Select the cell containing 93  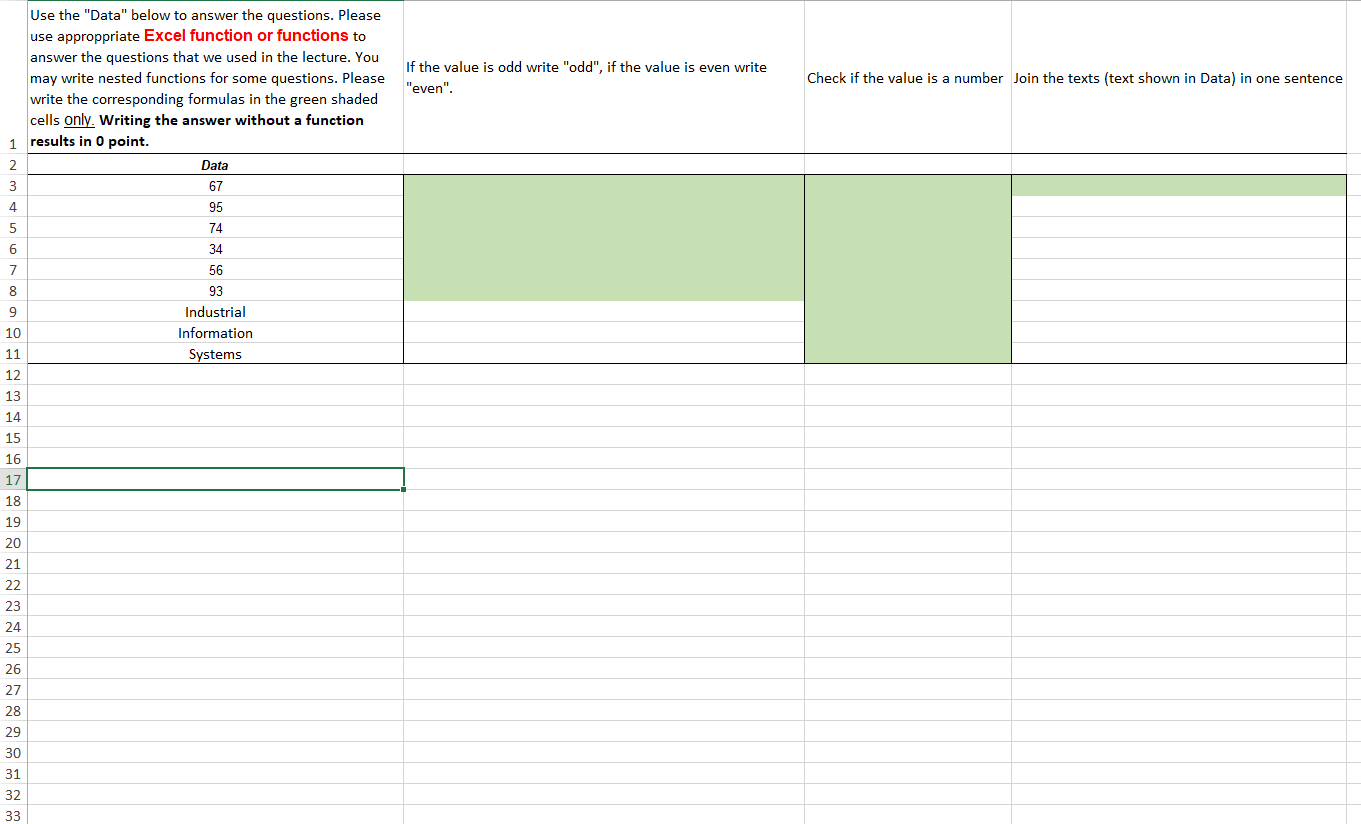(215, 291)
